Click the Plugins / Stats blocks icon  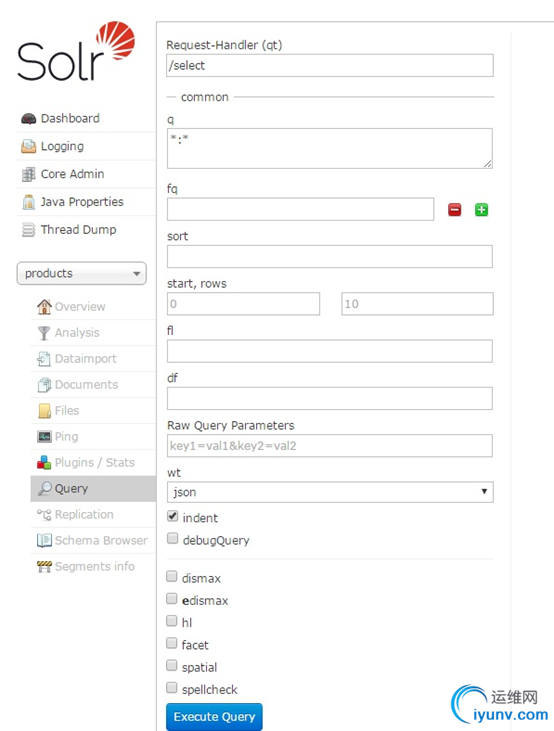tap(44, 462)
